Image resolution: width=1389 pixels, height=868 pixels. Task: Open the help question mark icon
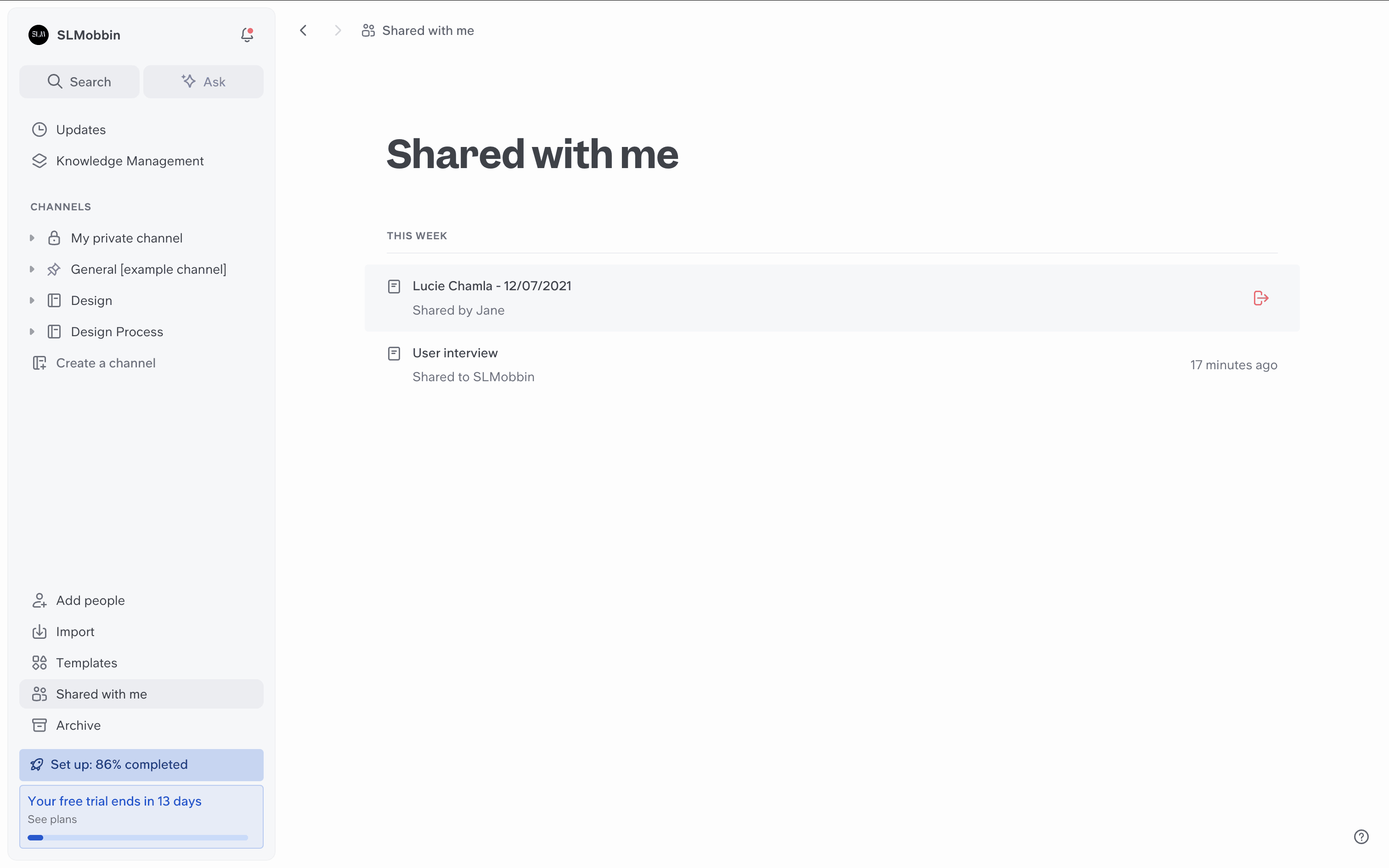point(1361,836)
